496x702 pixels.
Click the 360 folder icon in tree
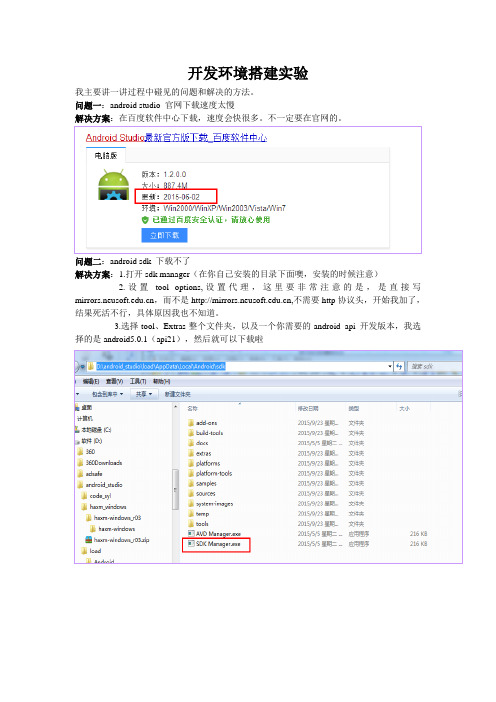pos(80,451)
